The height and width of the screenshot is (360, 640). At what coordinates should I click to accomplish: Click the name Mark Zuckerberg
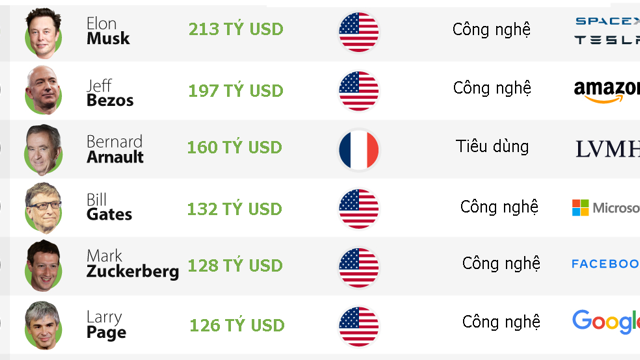click(132, 264)
